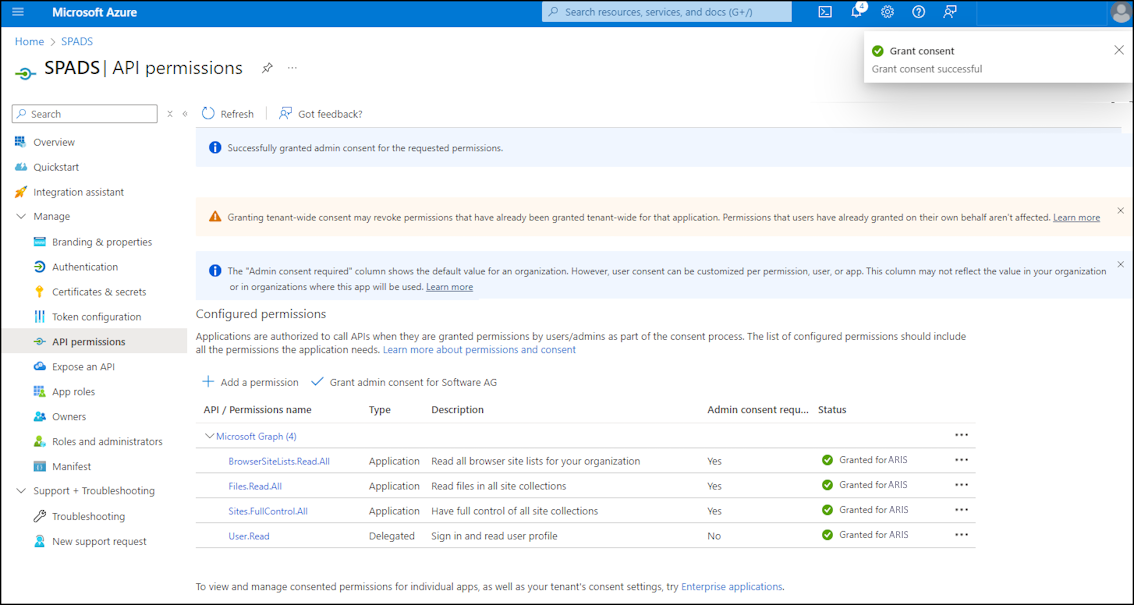This screenshot has height=605, width=1134.
Task: Click the Microsoft Azure logo text
Action: point(95,12)
